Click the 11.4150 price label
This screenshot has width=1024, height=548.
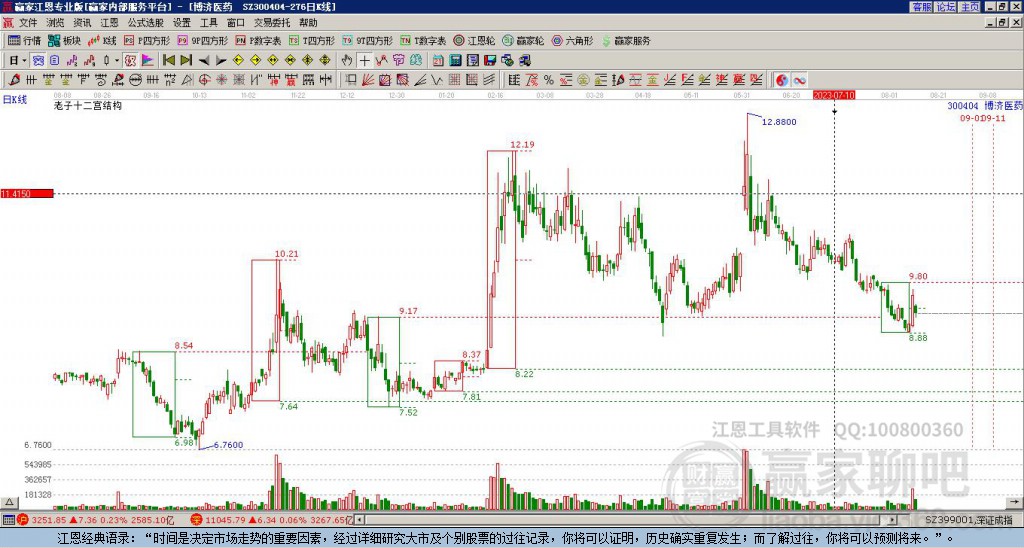pos(27,194)
